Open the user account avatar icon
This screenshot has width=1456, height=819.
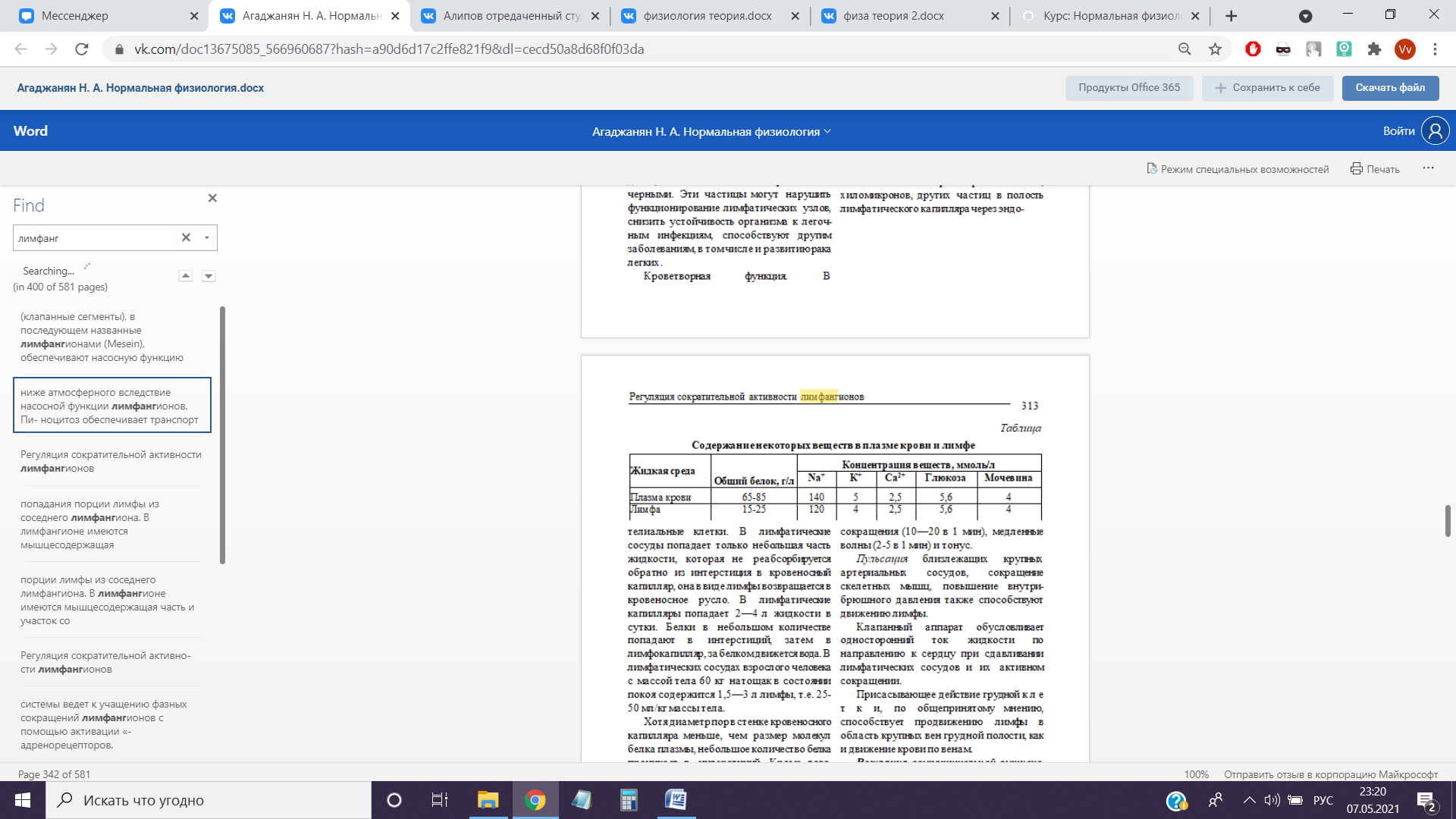click(x=1435, y=130)
